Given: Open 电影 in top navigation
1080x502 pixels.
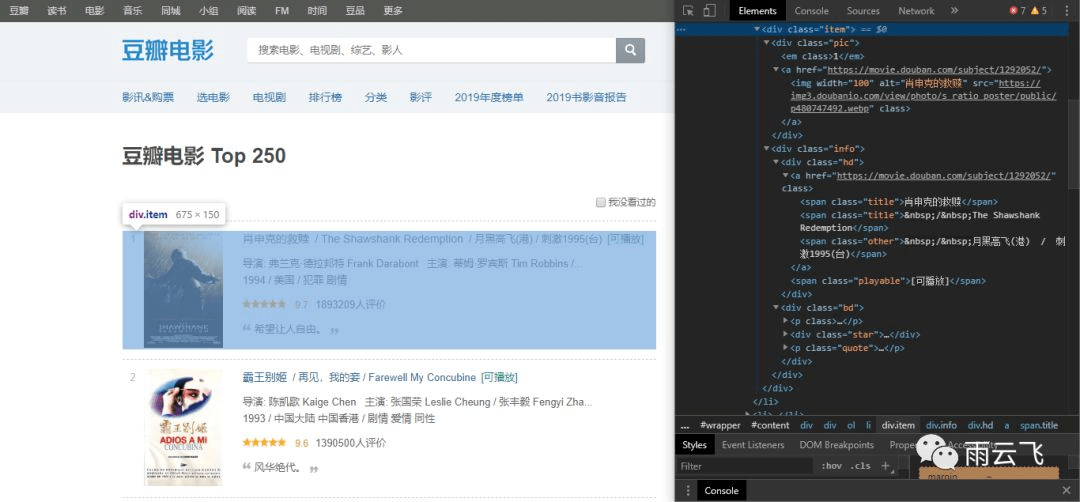Looking at the screenshot, I should pos(94,10).
